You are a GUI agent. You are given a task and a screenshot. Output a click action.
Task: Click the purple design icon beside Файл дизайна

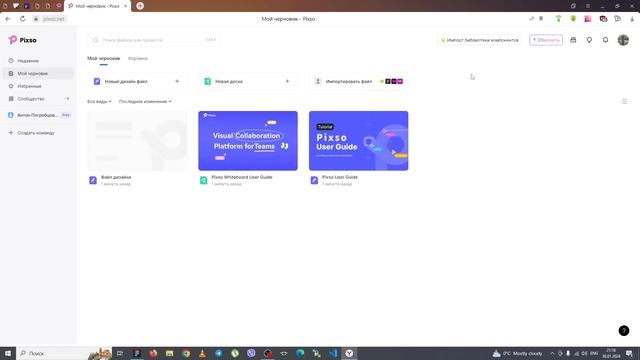[93, 180]
